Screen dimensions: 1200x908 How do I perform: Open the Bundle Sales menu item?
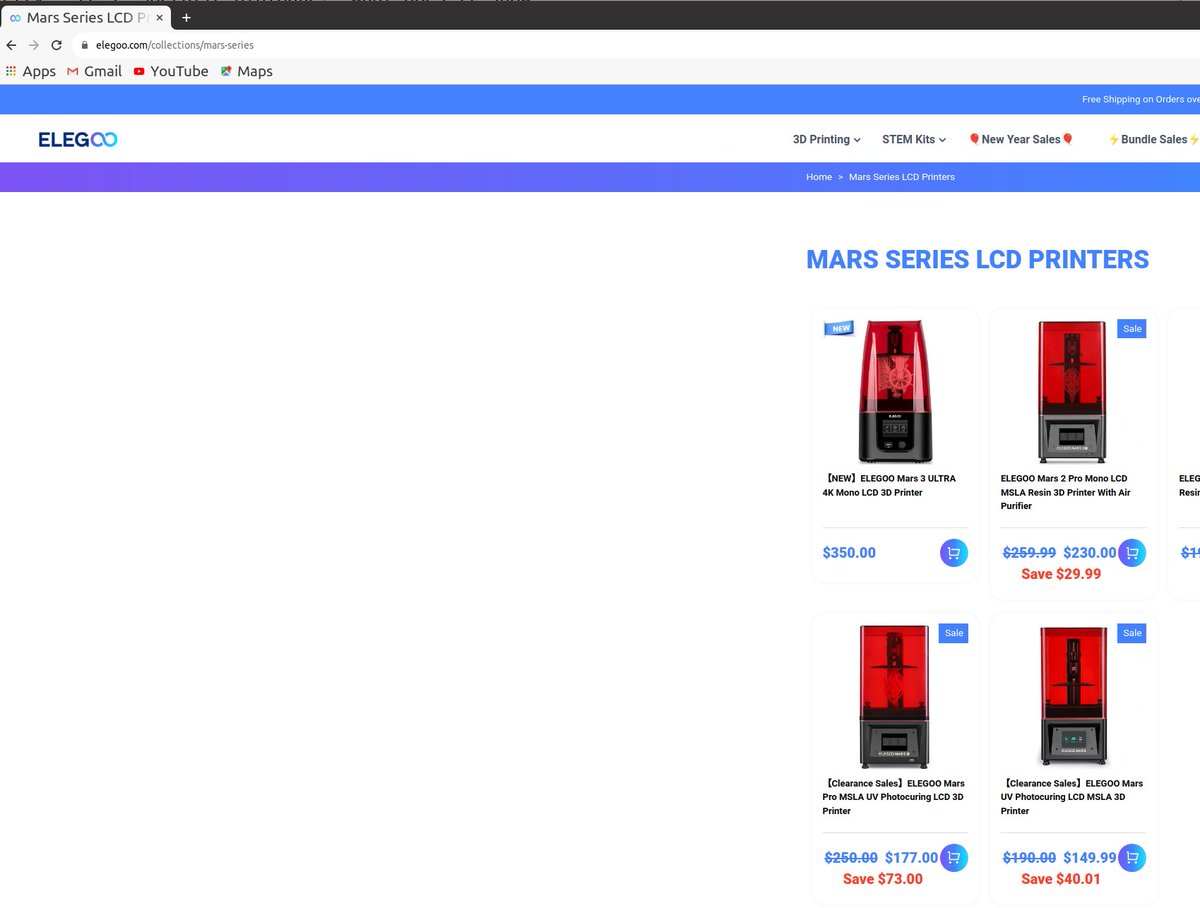pyautogui.click(x=1153, y=139)
